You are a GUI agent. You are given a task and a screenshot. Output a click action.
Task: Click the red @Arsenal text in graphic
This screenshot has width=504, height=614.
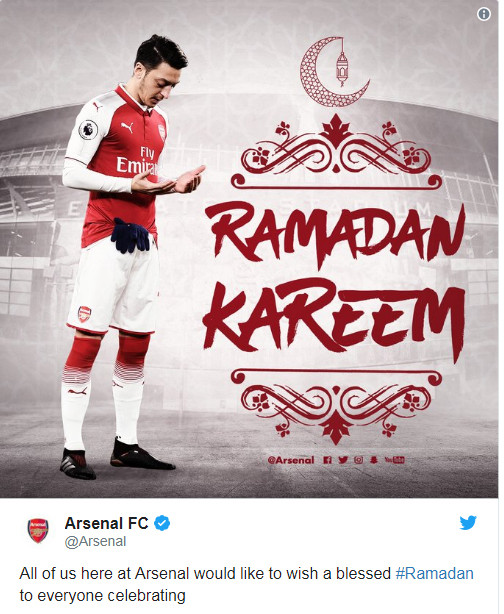pos(291,460)
